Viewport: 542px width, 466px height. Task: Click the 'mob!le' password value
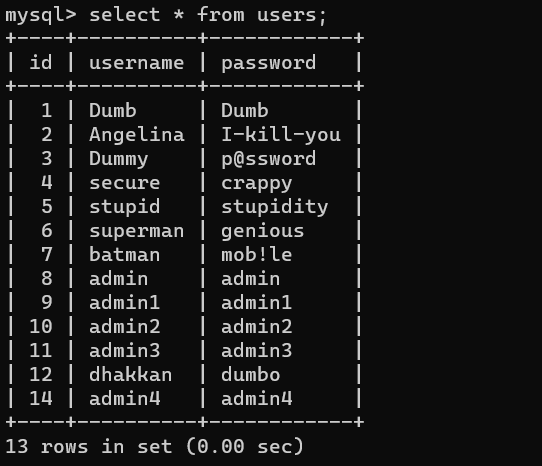(256, 255)
